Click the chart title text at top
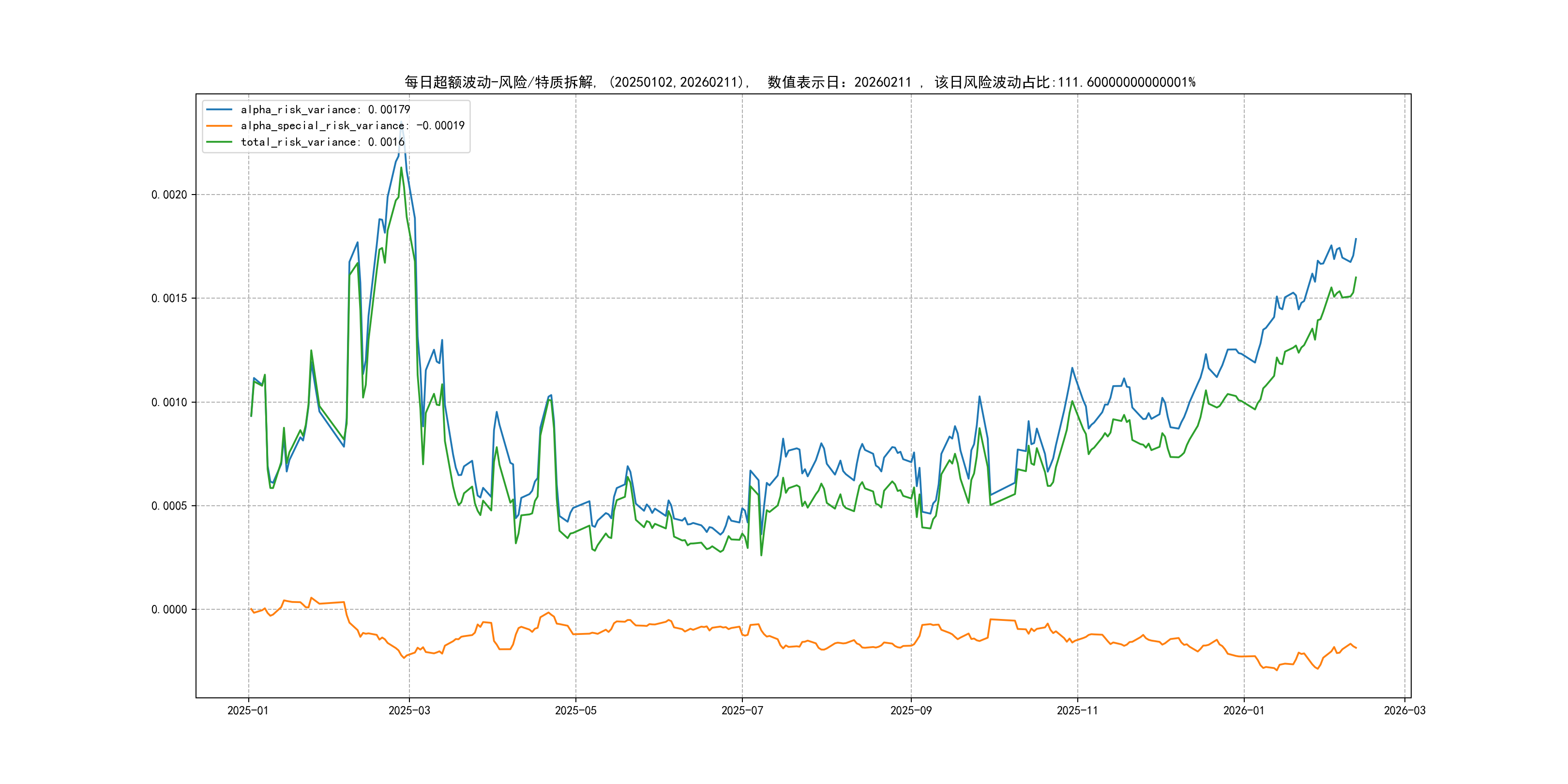The height and width of the screenshot is (784, 1568). [799, 82]
